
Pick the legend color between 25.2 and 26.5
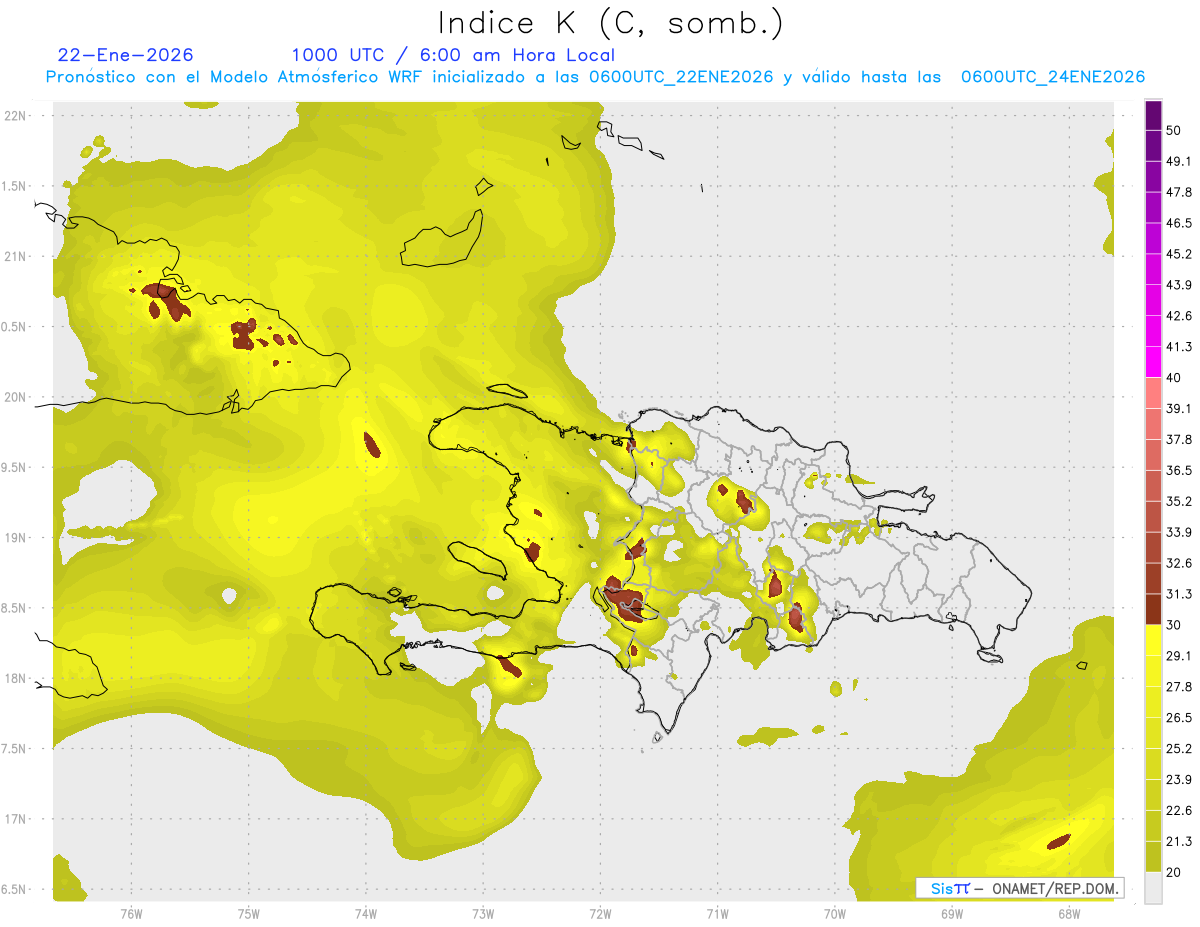(x=1153, y=733)
